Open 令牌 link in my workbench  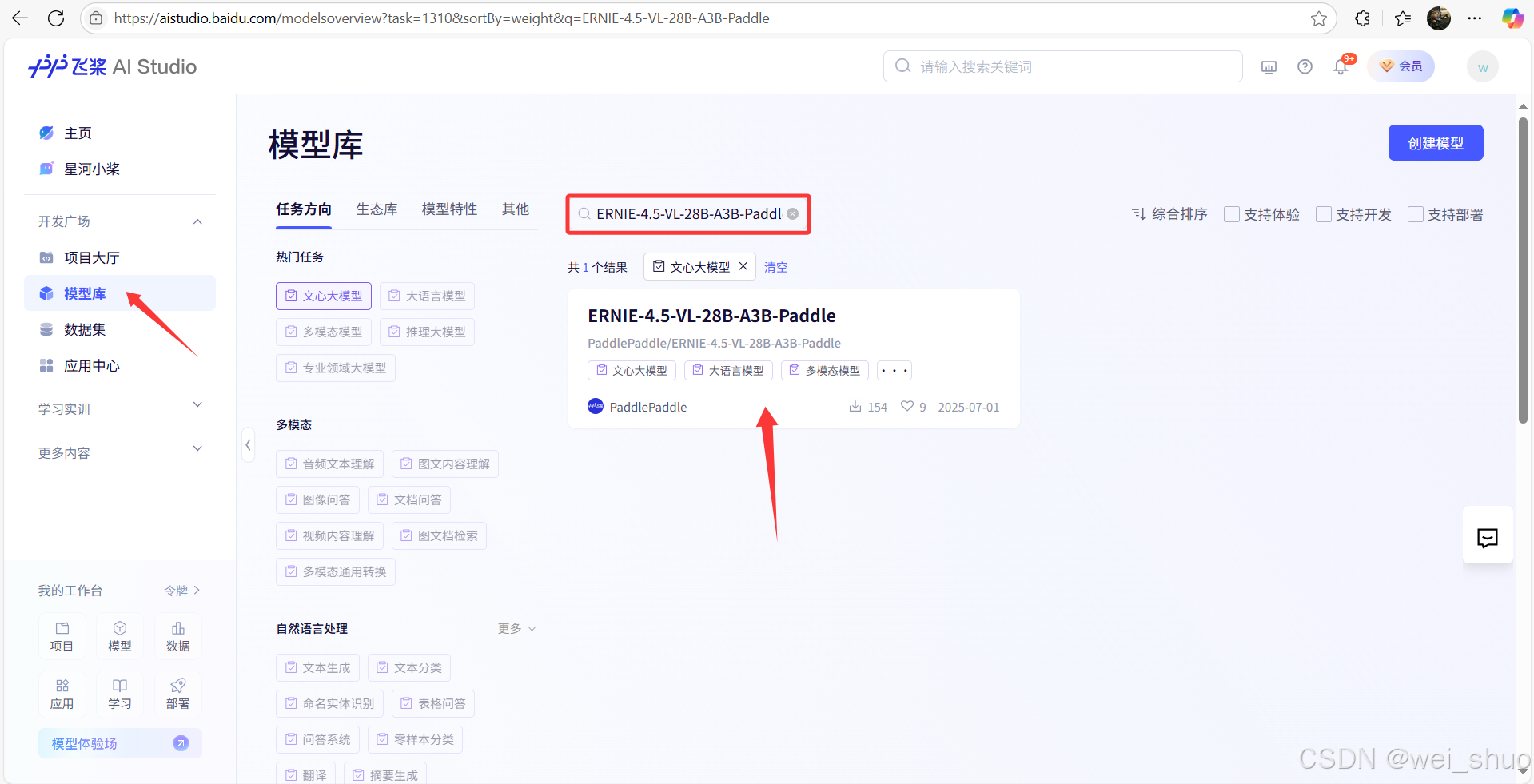tap(182, 591)
